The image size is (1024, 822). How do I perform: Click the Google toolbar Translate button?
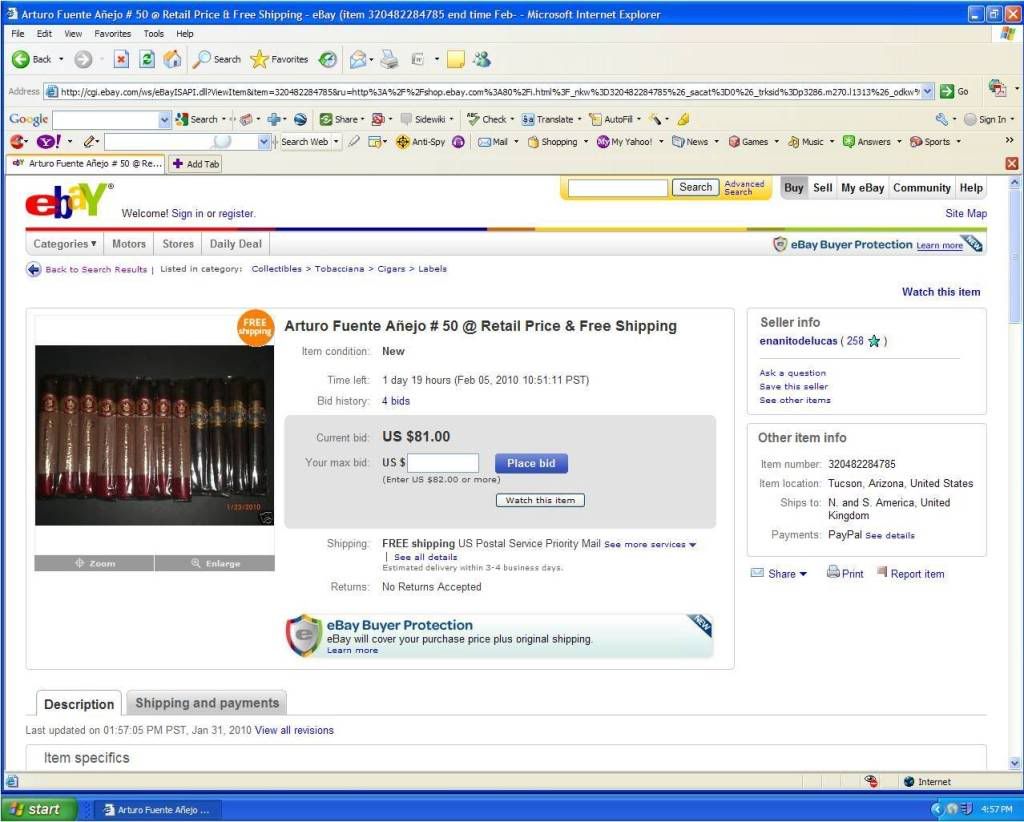point(548,119)
